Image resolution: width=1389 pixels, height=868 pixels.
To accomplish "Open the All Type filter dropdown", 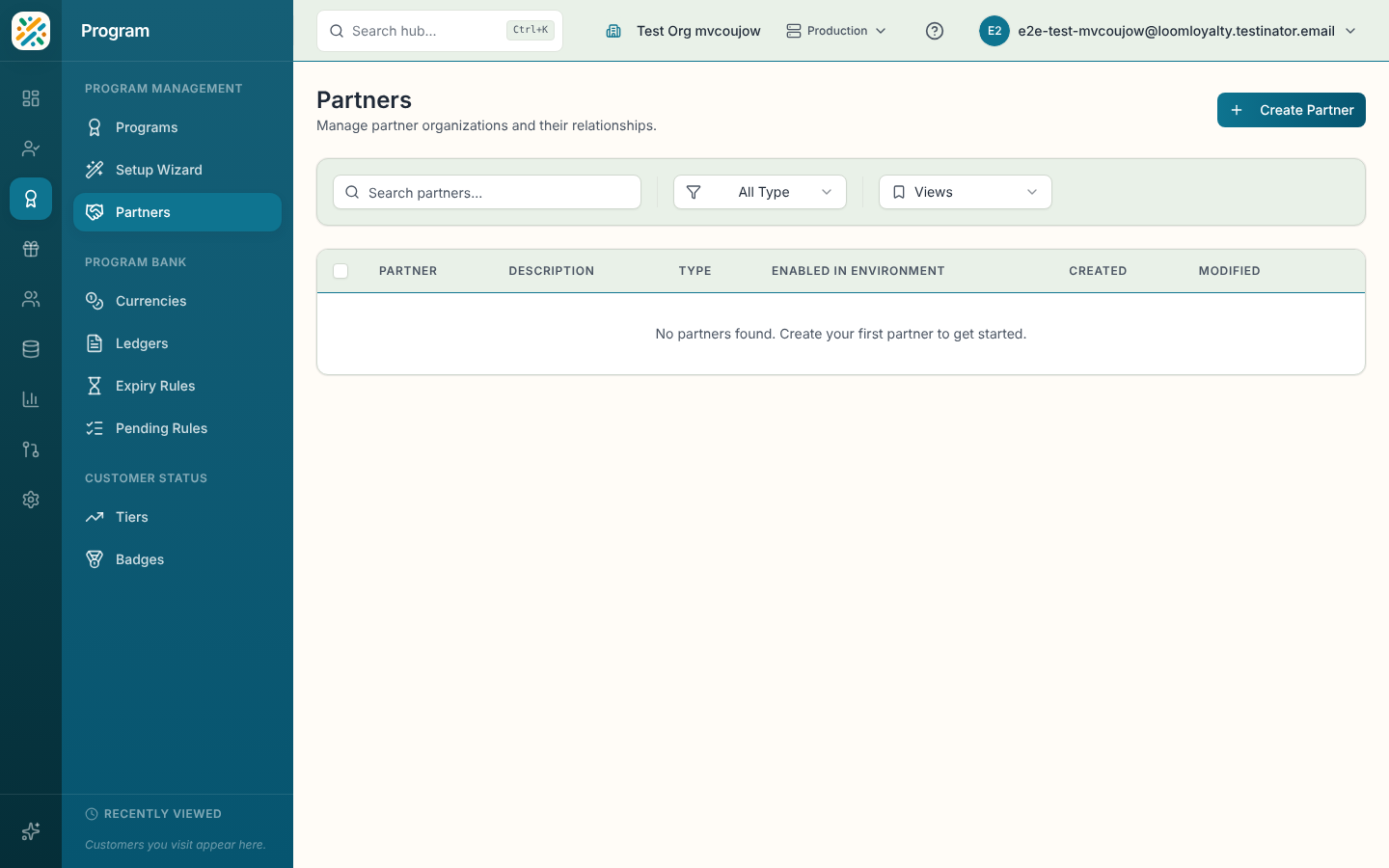I will pyautogui.click(x=760, y=192).
